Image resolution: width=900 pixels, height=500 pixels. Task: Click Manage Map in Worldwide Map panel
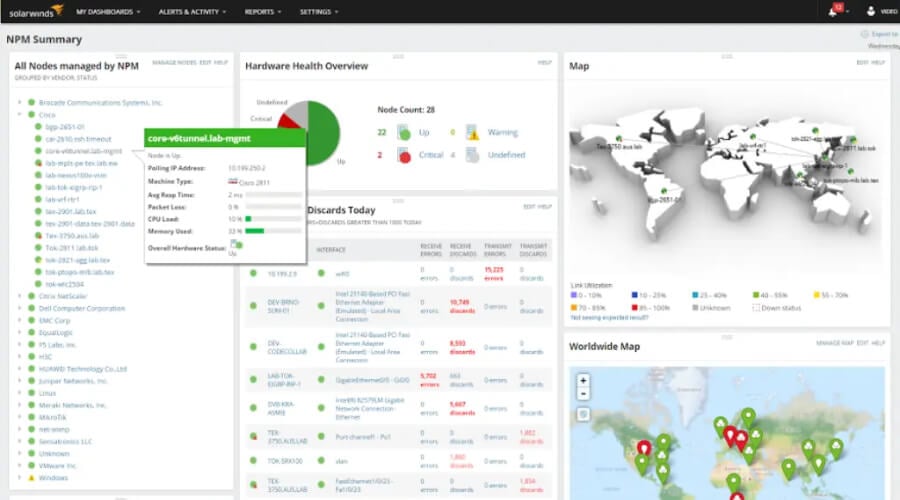pyautogui.click(x=835, y=343)
